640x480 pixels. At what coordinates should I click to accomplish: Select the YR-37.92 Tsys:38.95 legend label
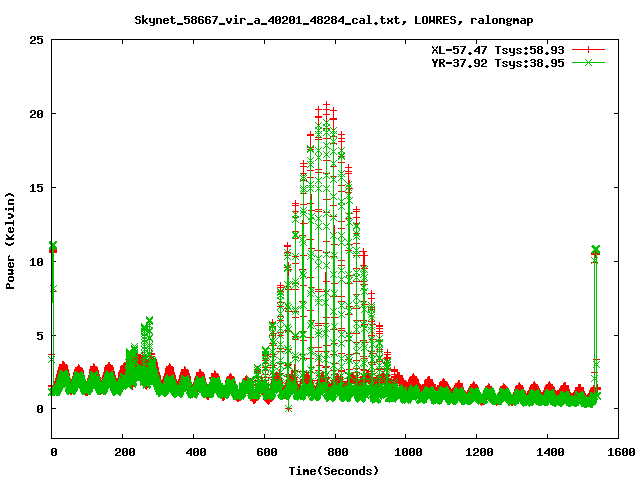[498, 63]
